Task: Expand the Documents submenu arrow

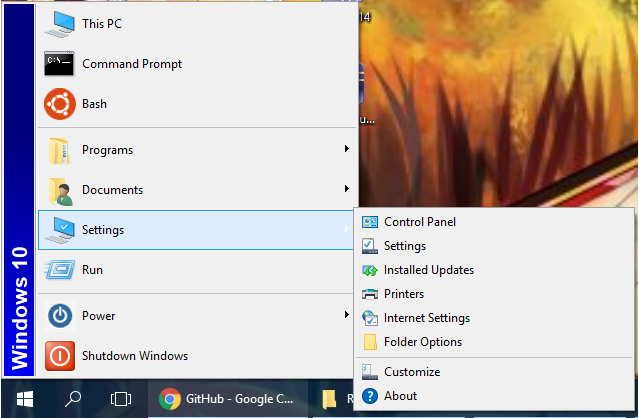Action: pos(346,189)
